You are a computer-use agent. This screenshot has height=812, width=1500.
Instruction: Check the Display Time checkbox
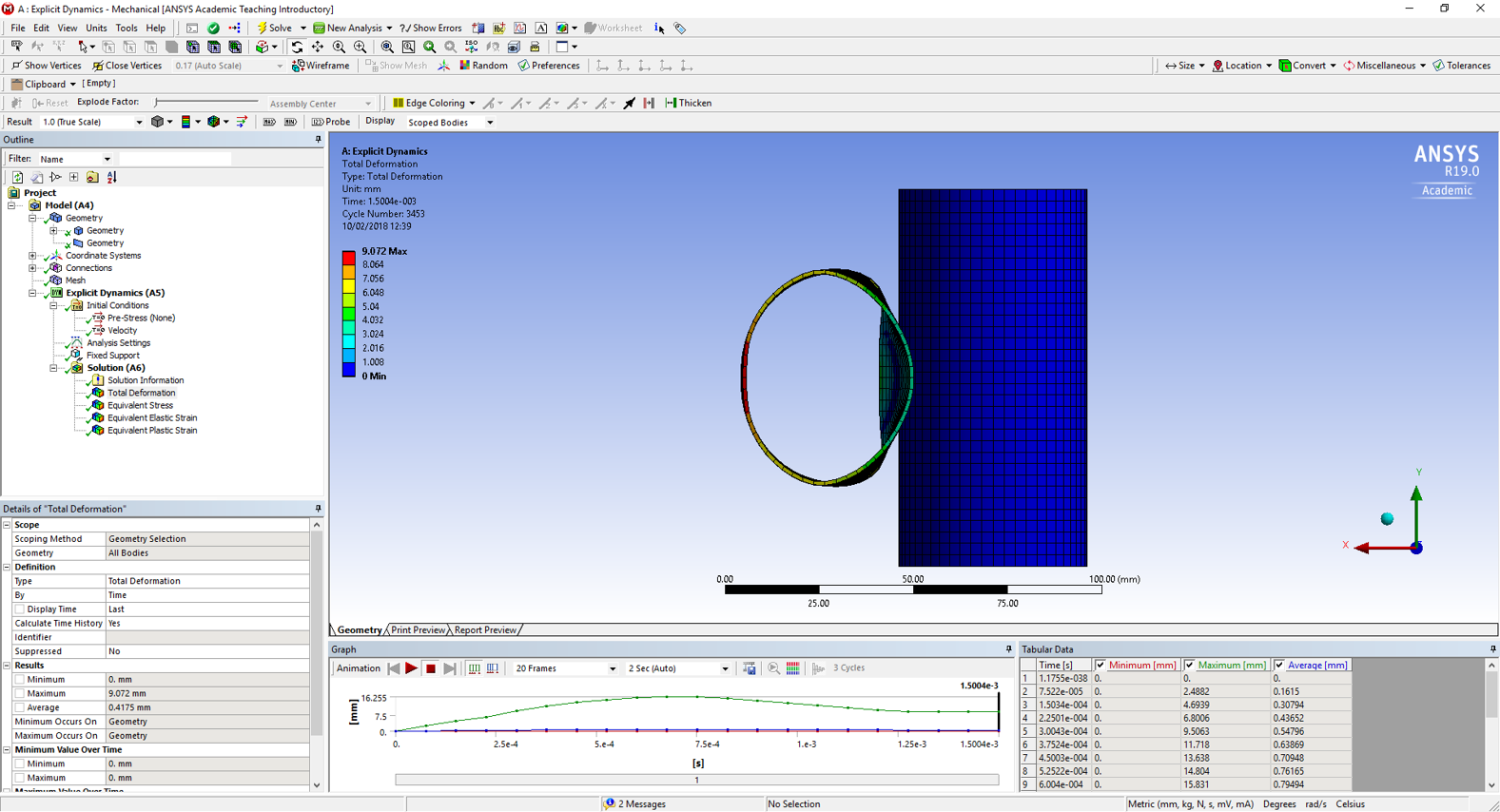point(20,609)
